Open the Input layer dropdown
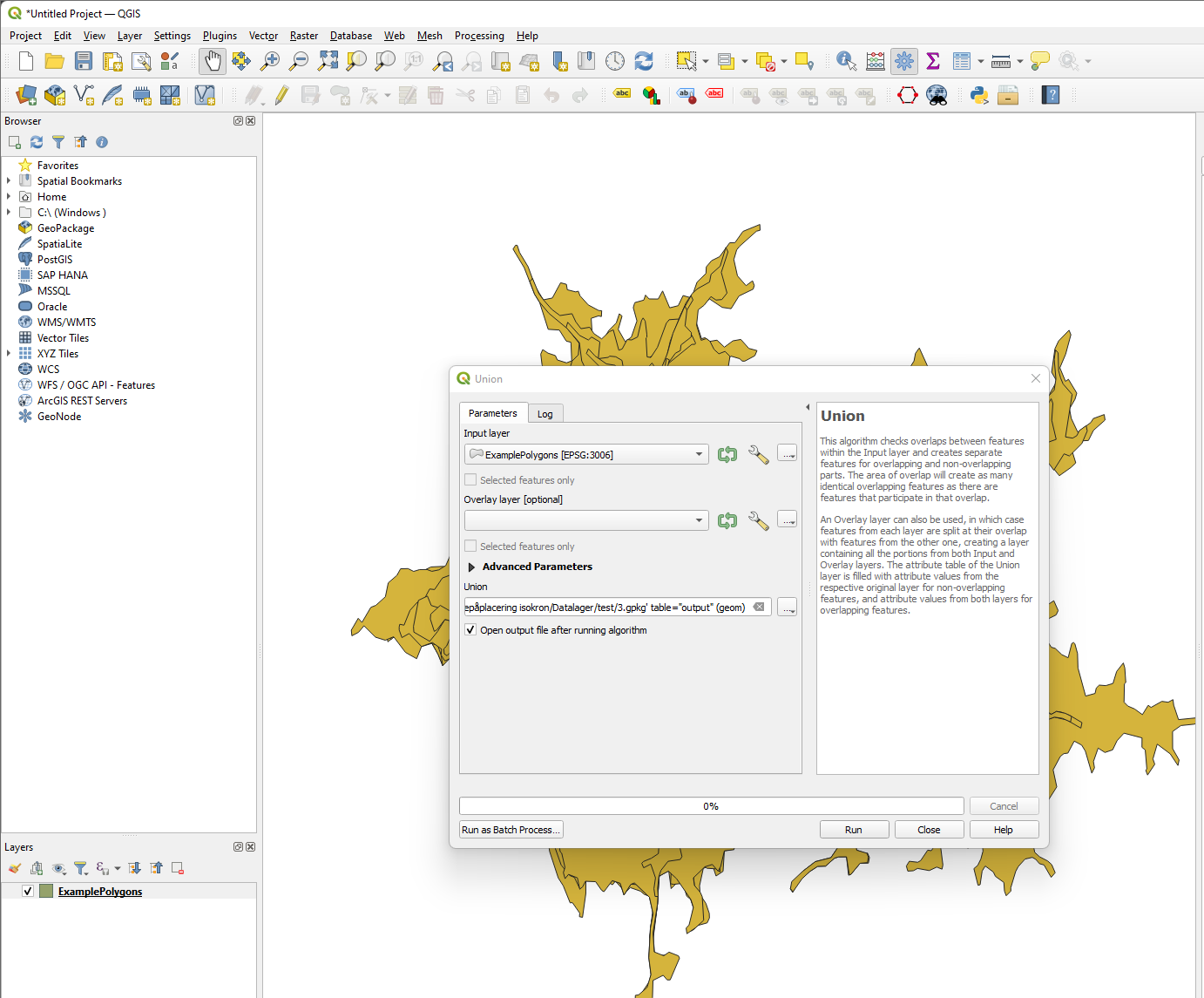Screen dimensions: 1204x998 point(698,454)
